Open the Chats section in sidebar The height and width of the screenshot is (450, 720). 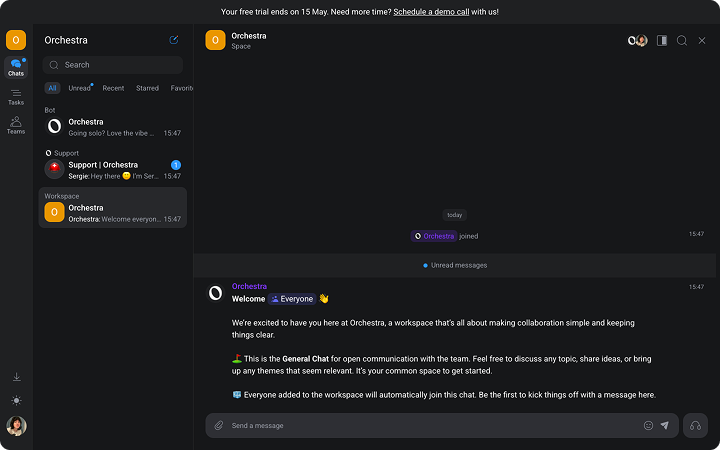16,68
